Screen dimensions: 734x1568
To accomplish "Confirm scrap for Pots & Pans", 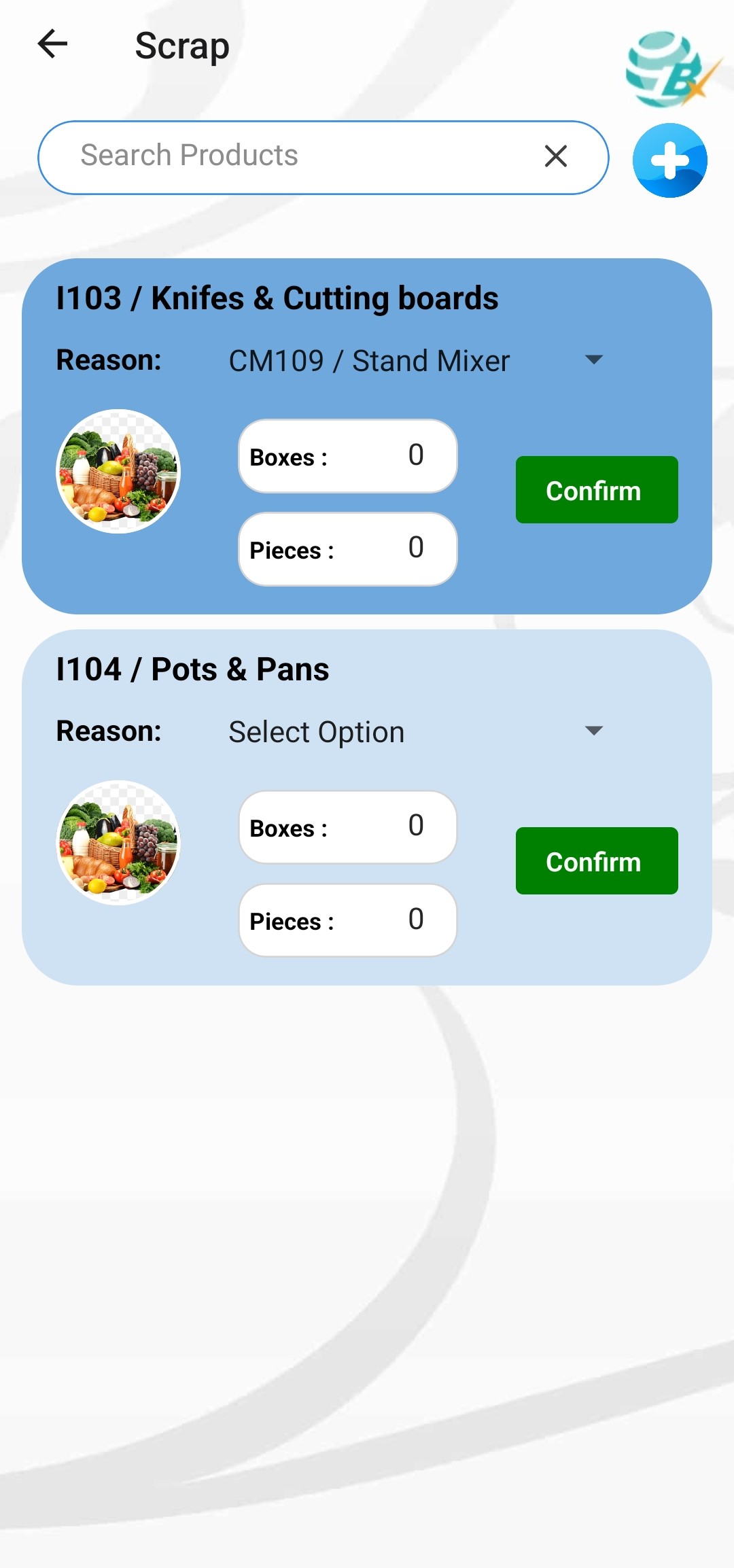I will [597, 860].
